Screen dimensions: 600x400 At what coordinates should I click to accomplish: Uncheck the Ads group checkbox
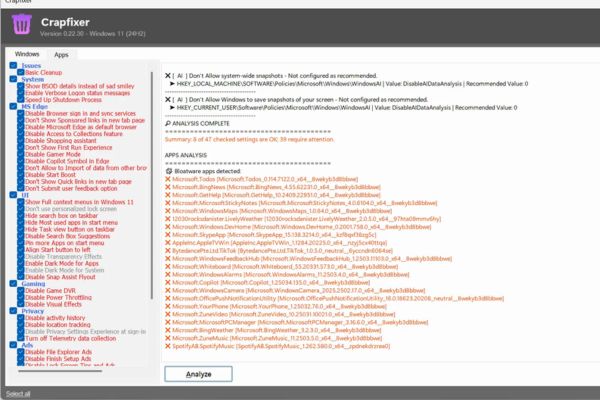click(x=13, y=345)
